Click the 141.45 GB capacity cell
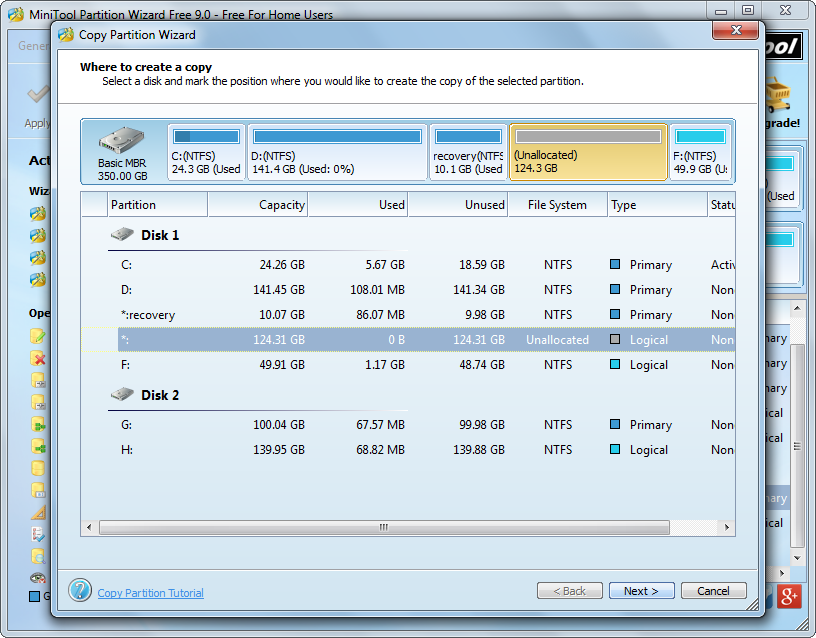 coord(279,290)
